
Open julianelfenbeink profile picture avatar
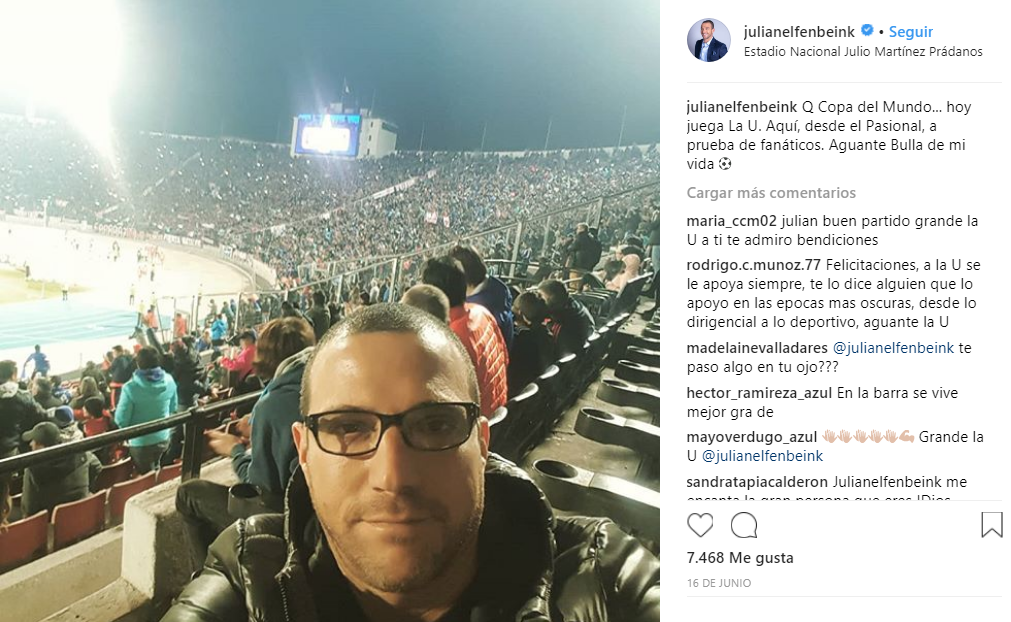(x=709, y=40)
